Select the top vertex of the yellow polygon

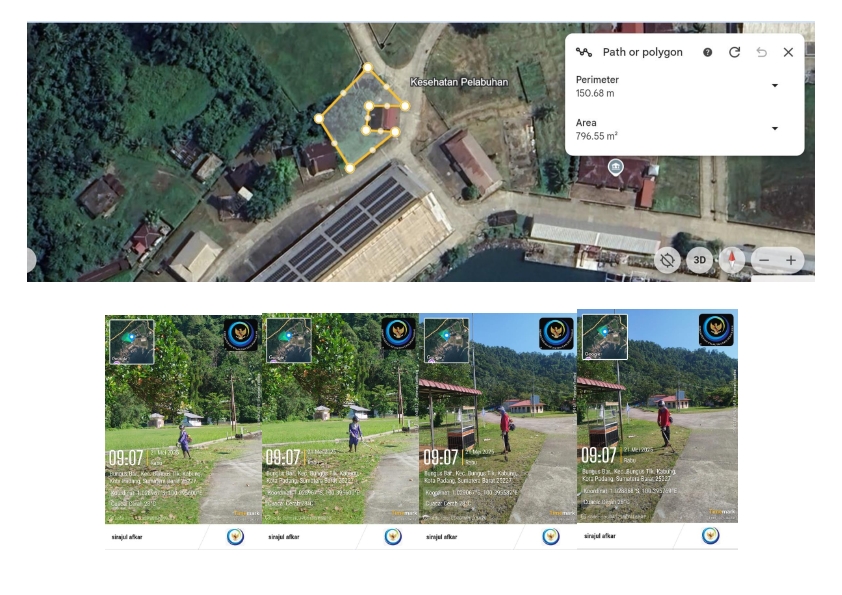(x=367, y=67)
